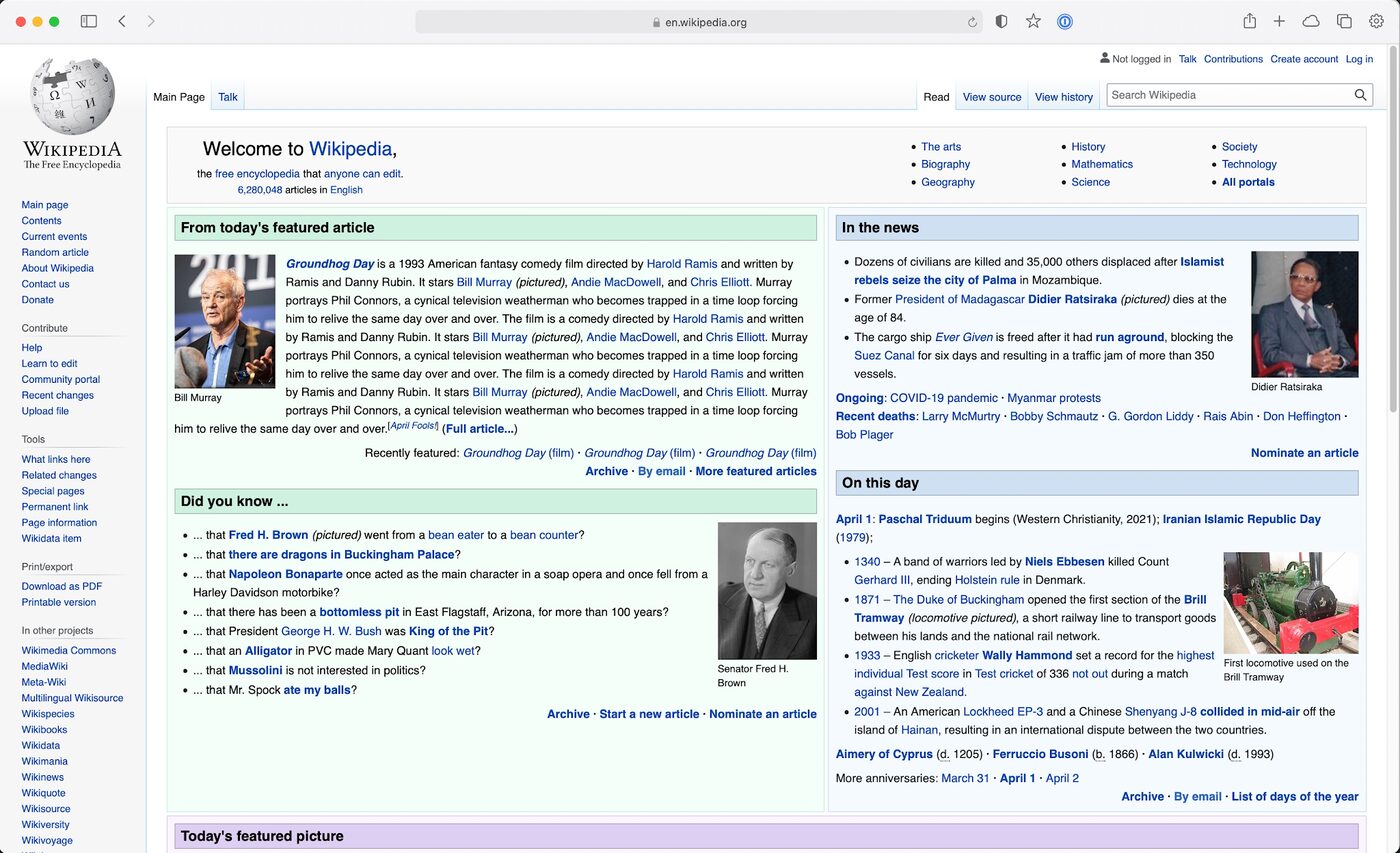Click the Geography portal link
The height and width of the screenshot is (853, 1400).
(948, 182)
